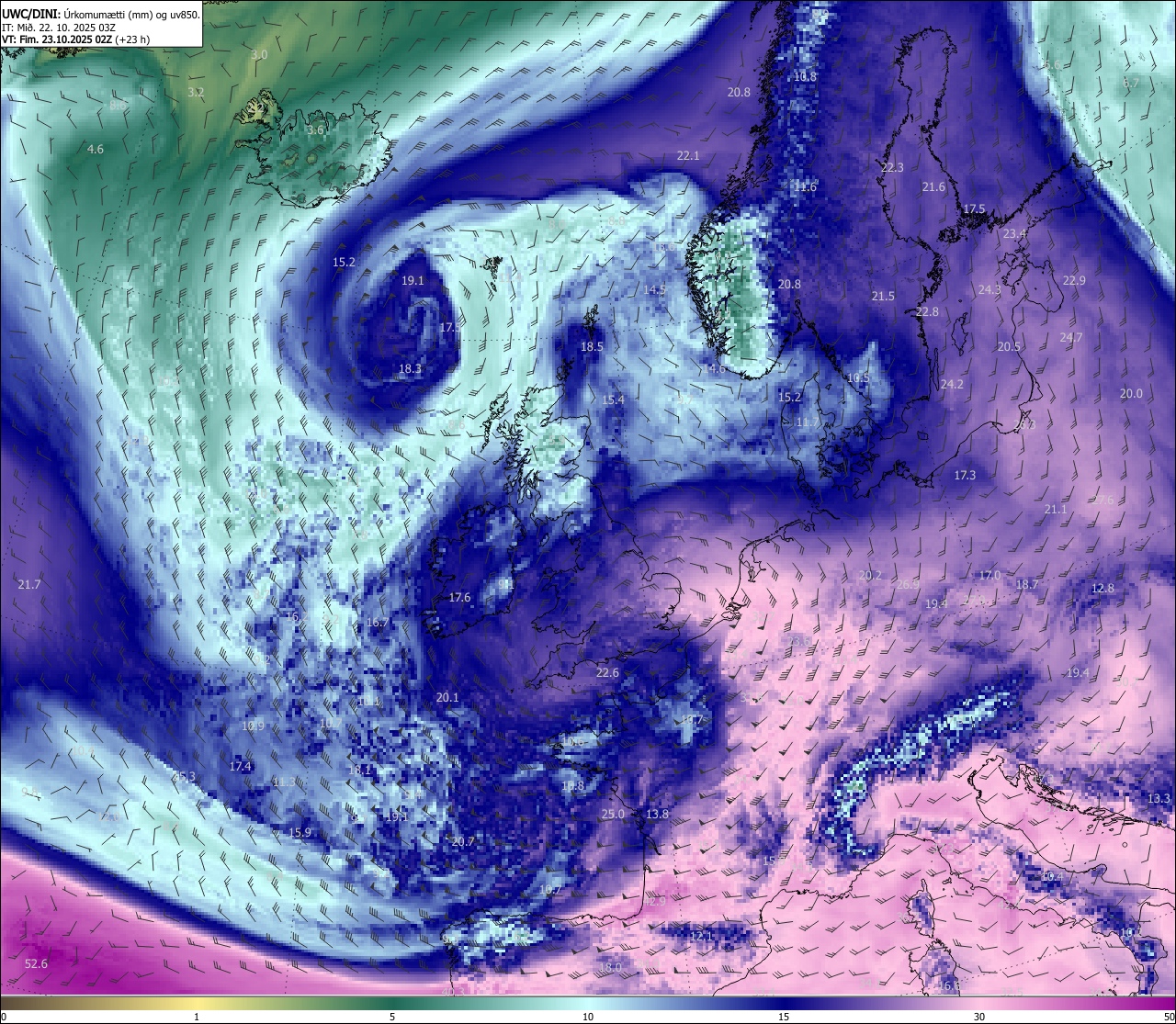Click the 3.0 value near the top
This screenshot has height=1024, width=1176.
(x=259, y=55)
